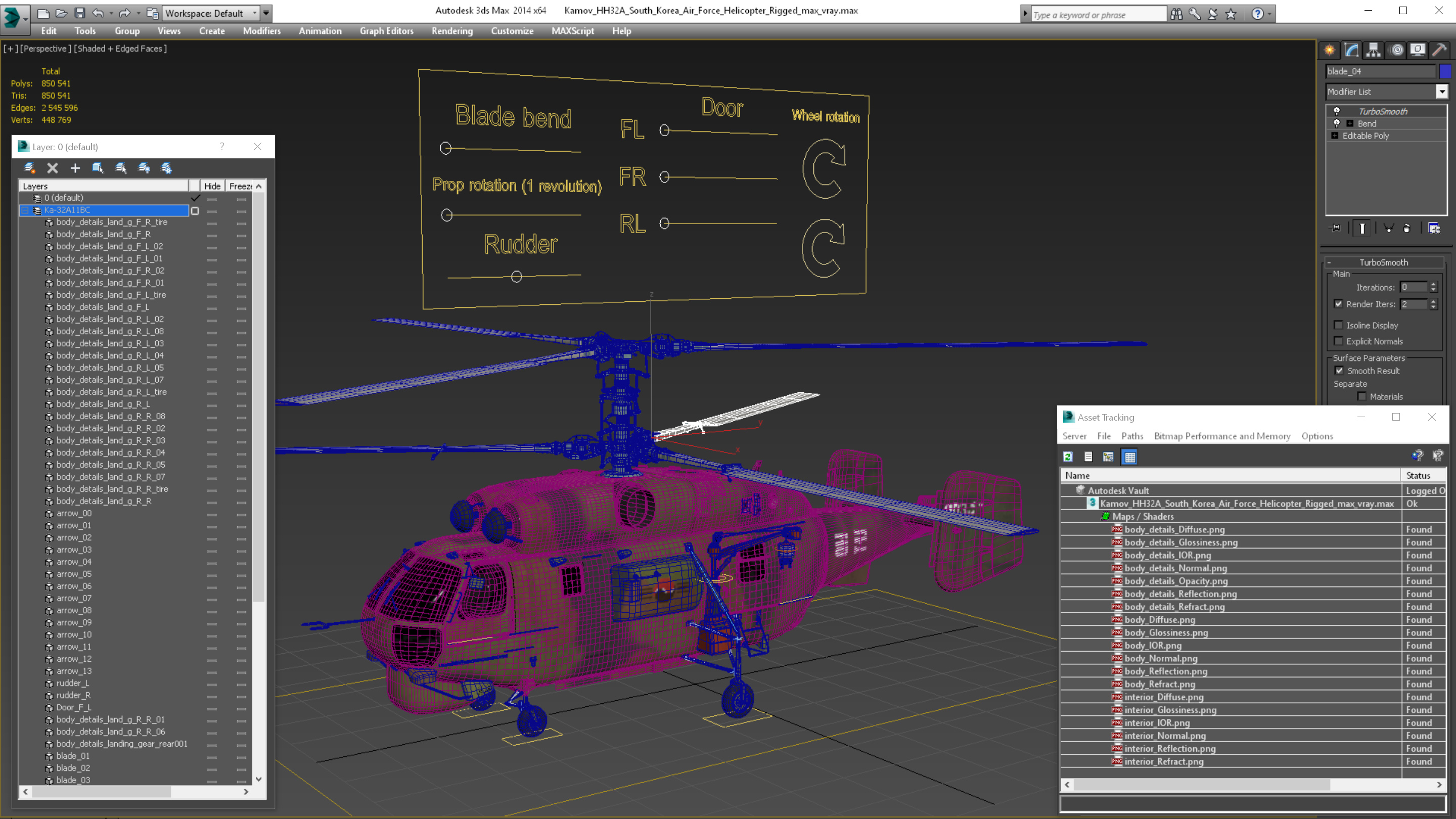Click Delete layer X icon in Layer dialog
Screen dimensions: 1456x819
coord(53,168)
